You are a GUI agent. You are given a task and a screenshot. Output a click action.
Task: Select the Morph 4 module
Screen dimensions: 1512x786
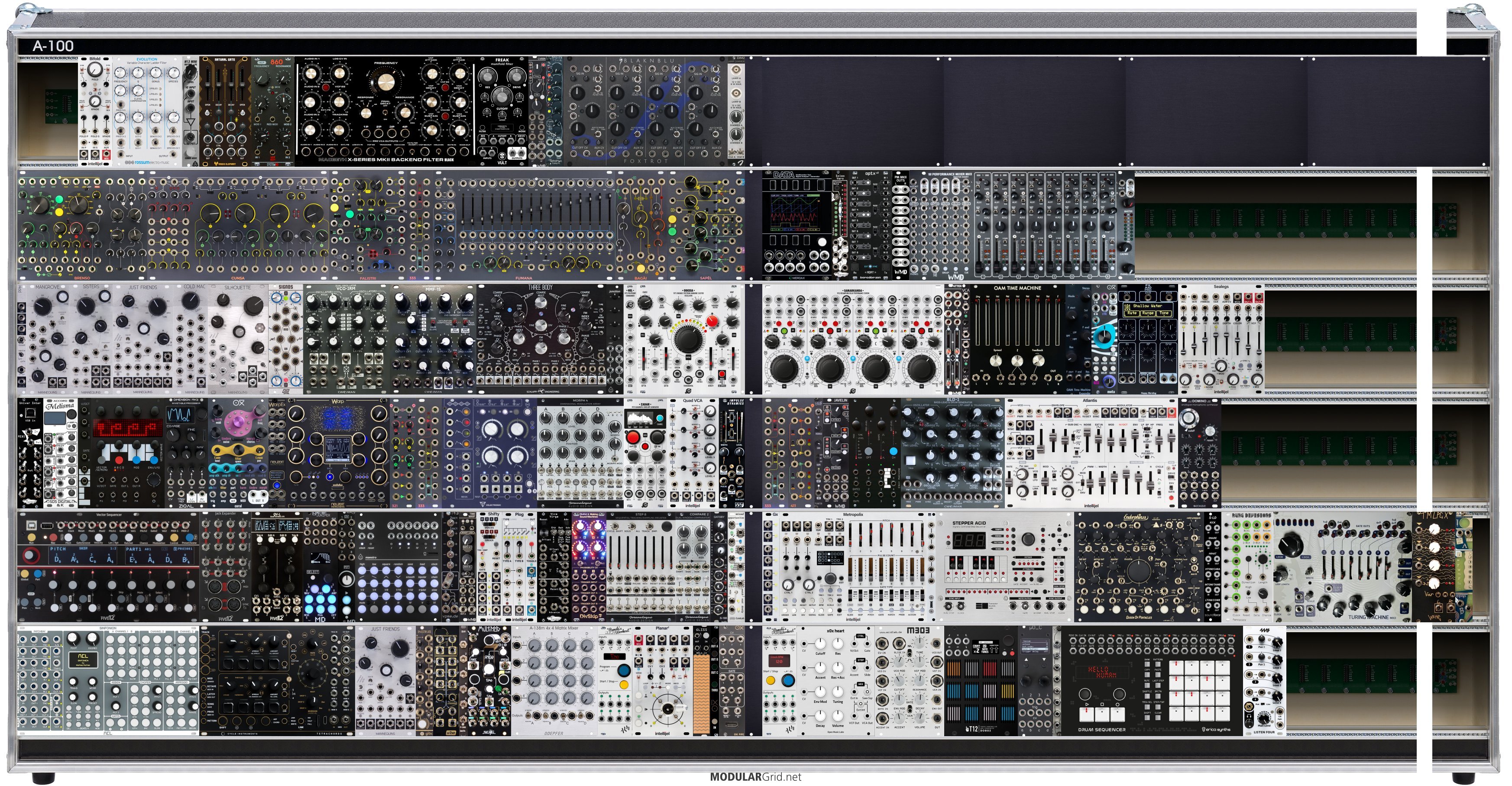tap(580, 453)
